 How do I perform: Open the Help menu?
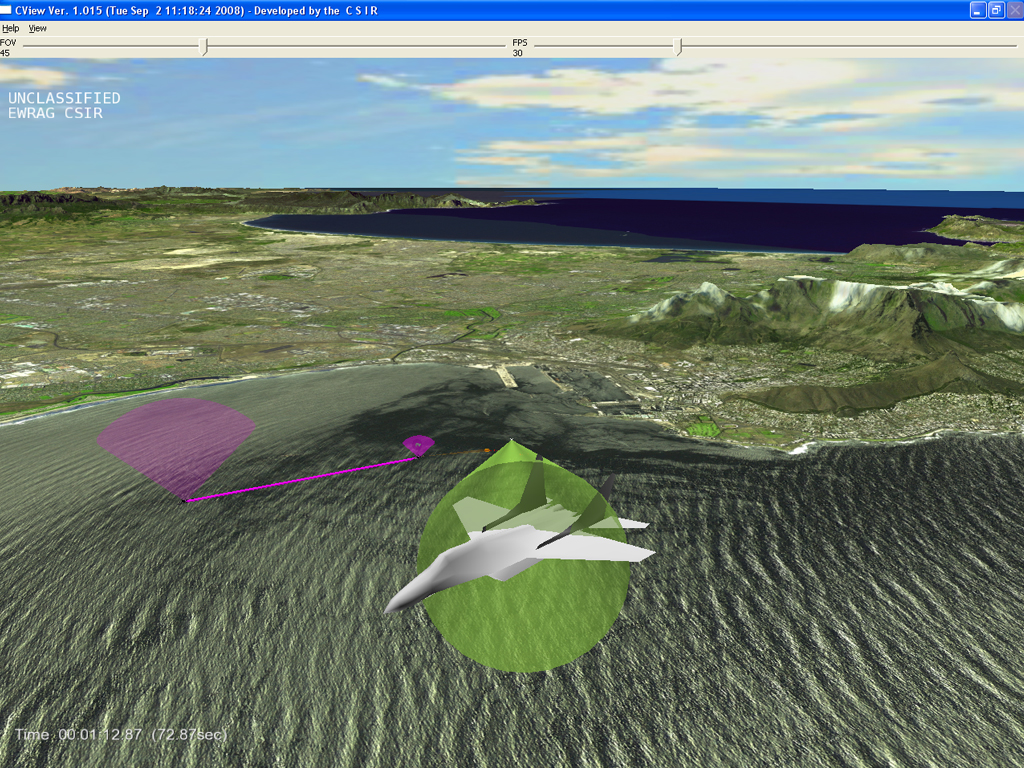(x=10, y=29)
